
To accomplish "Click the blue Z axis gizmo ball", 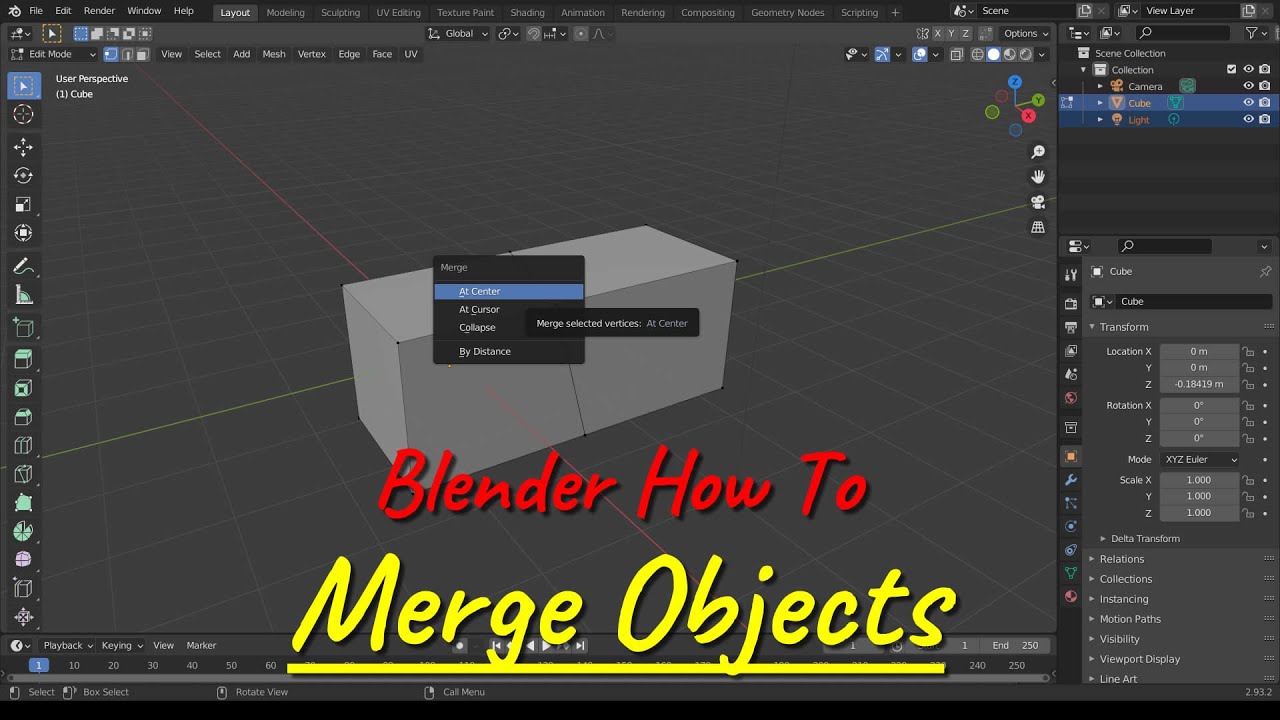I will 1015,82.
